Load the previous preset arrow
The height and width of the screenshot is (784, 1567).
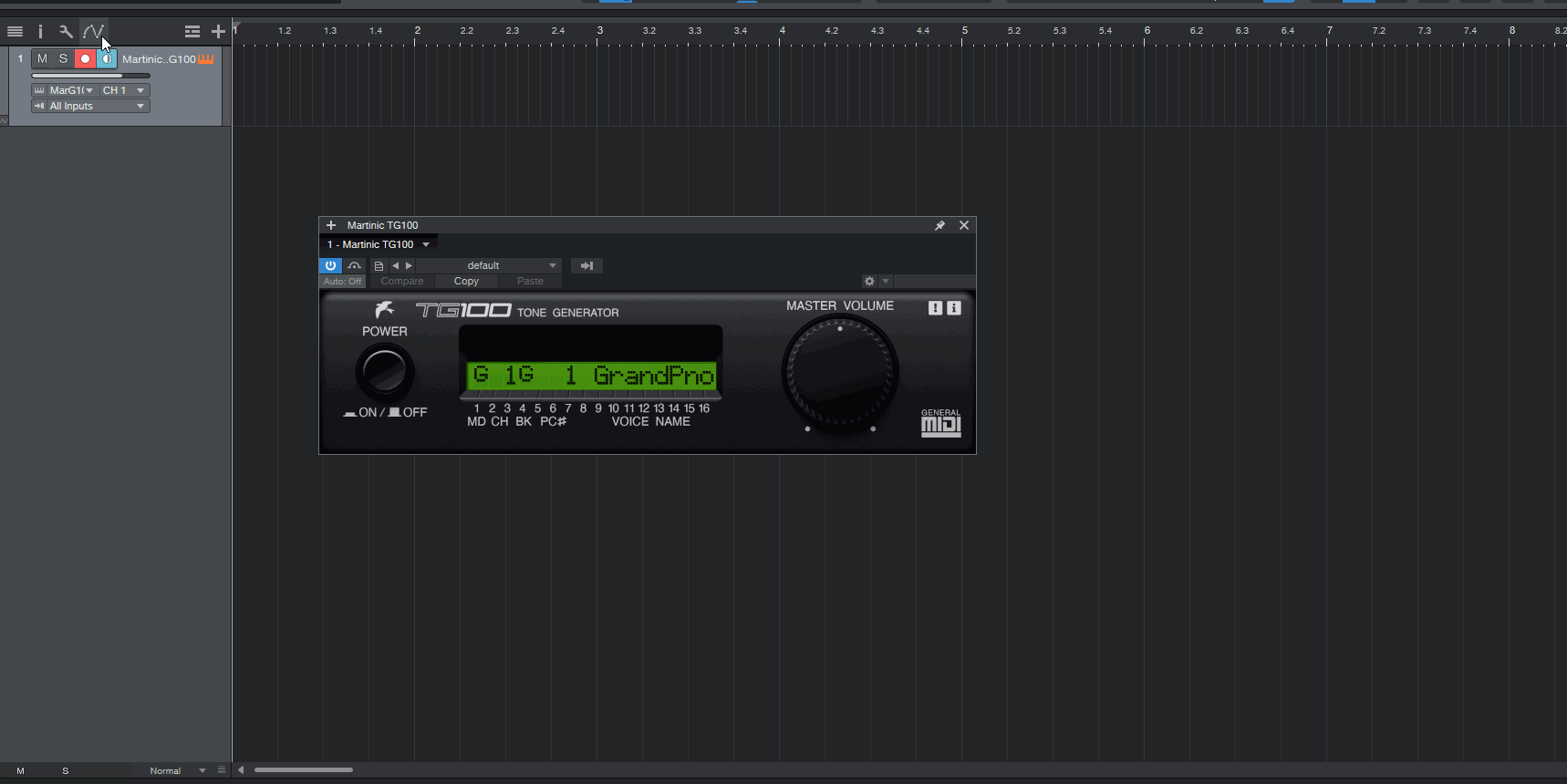[x=395, y=266]
